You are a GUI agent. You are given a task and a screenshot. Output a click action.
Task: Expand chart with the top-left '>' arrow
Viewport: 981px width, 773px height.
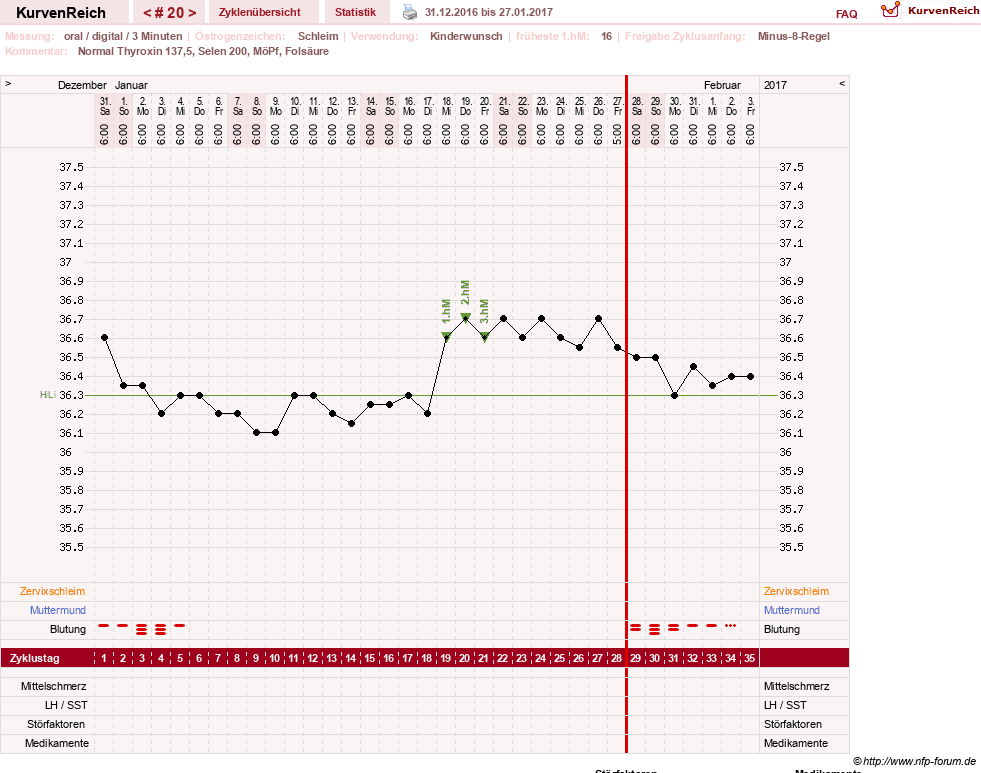click(x=8, y=84)
